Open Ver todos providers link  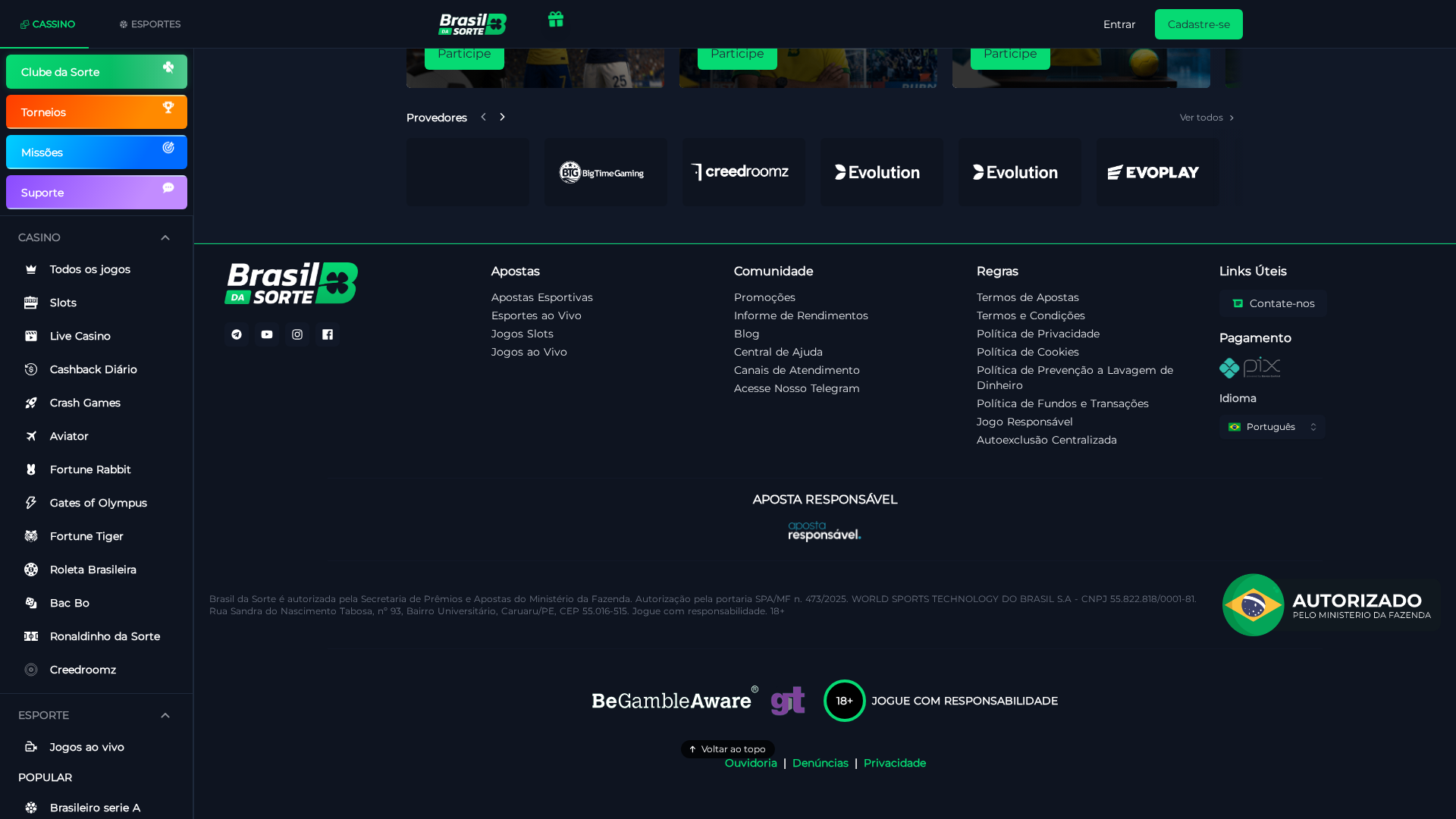1207,118
